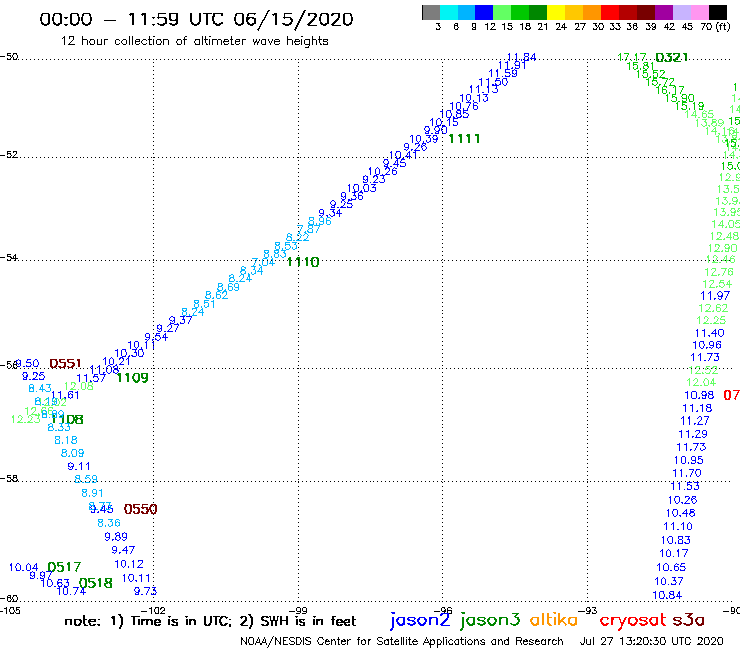The height and width of the screenshot is (650, 740).
Task: Pick the pink swatch in the color scale
Action: tap(700, 12)
